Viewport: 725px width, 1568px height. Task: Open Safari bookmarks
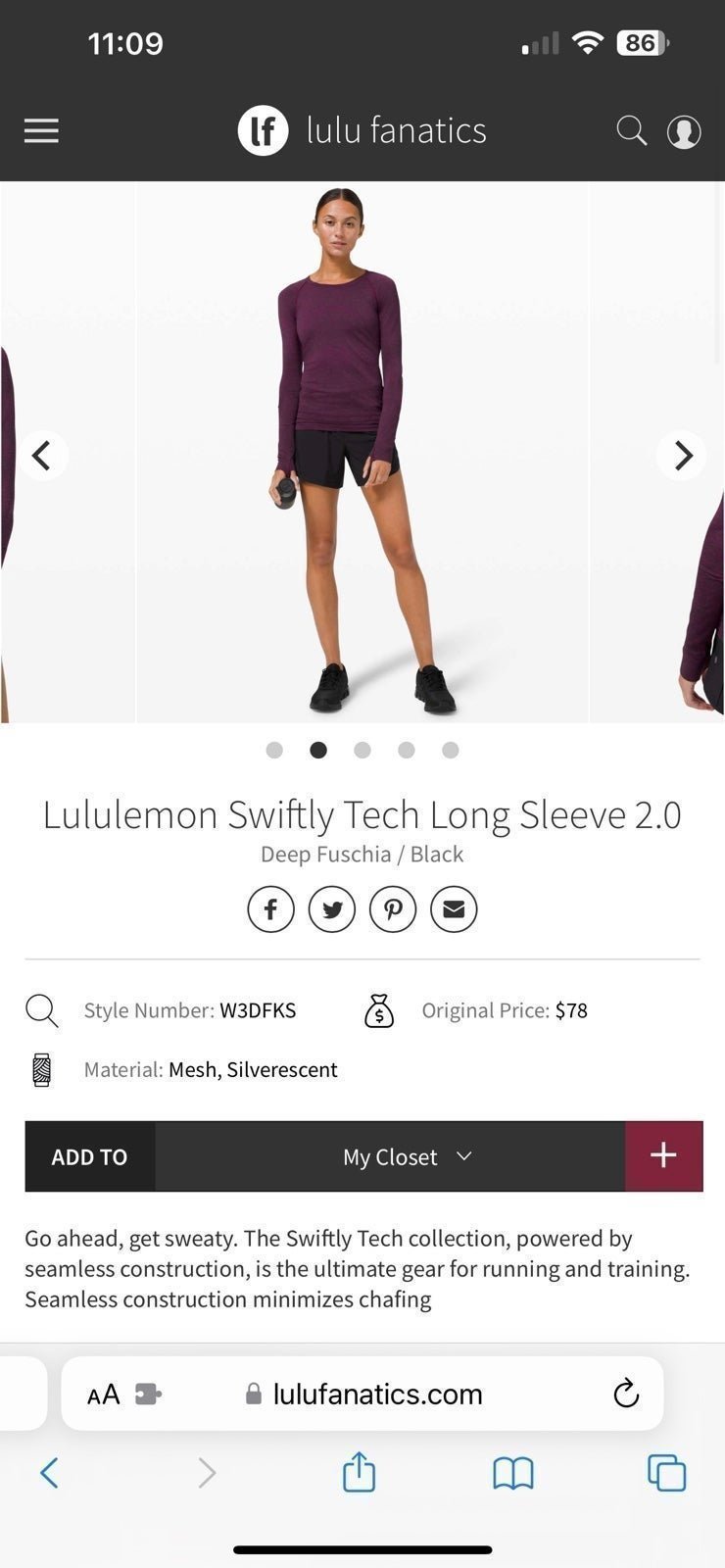coord(513,1472)
